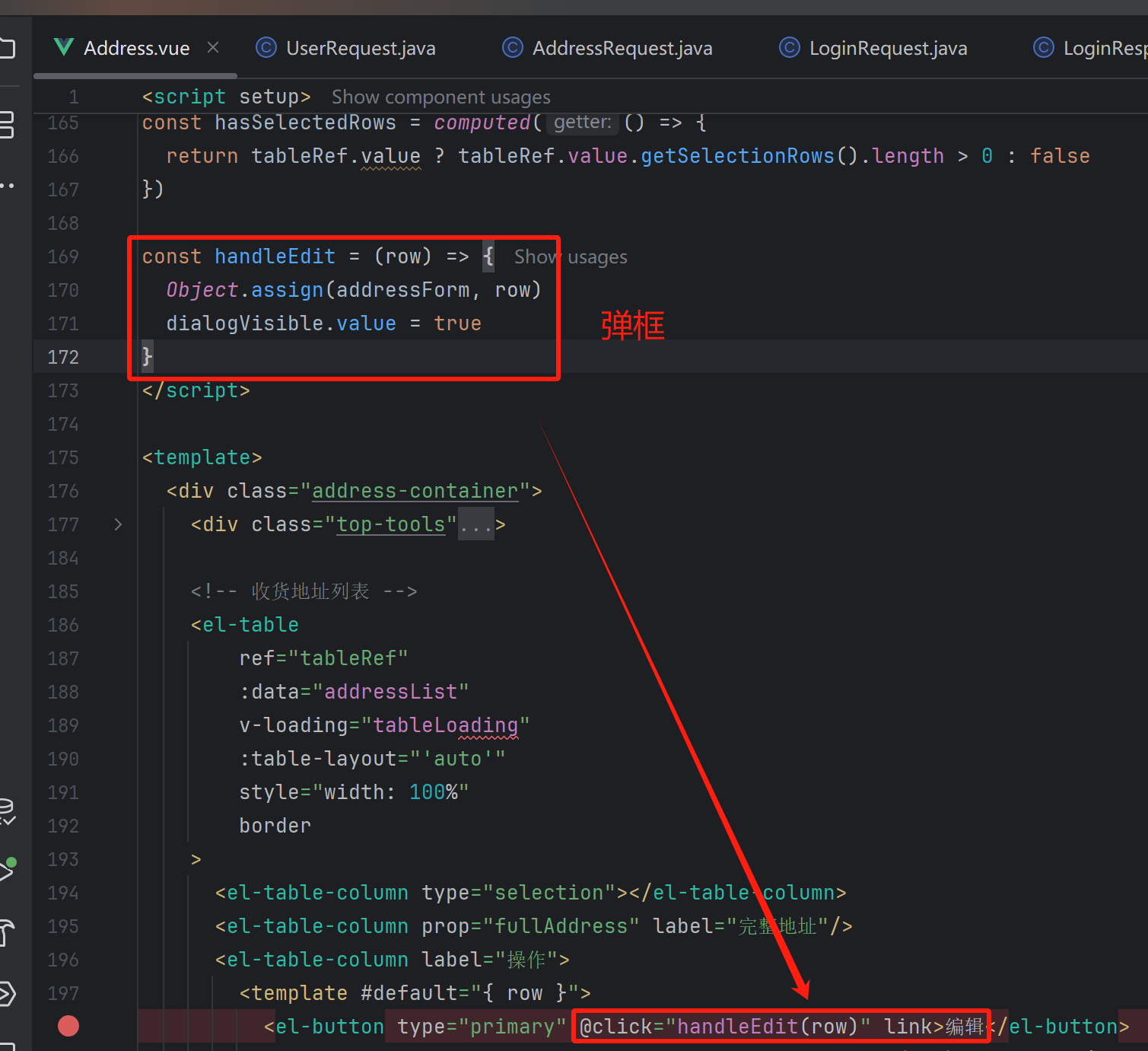The width and height of the screenshot is (1148, 1051).
Task: Click the <el-table opening tag
Action: tap(244, 625)
